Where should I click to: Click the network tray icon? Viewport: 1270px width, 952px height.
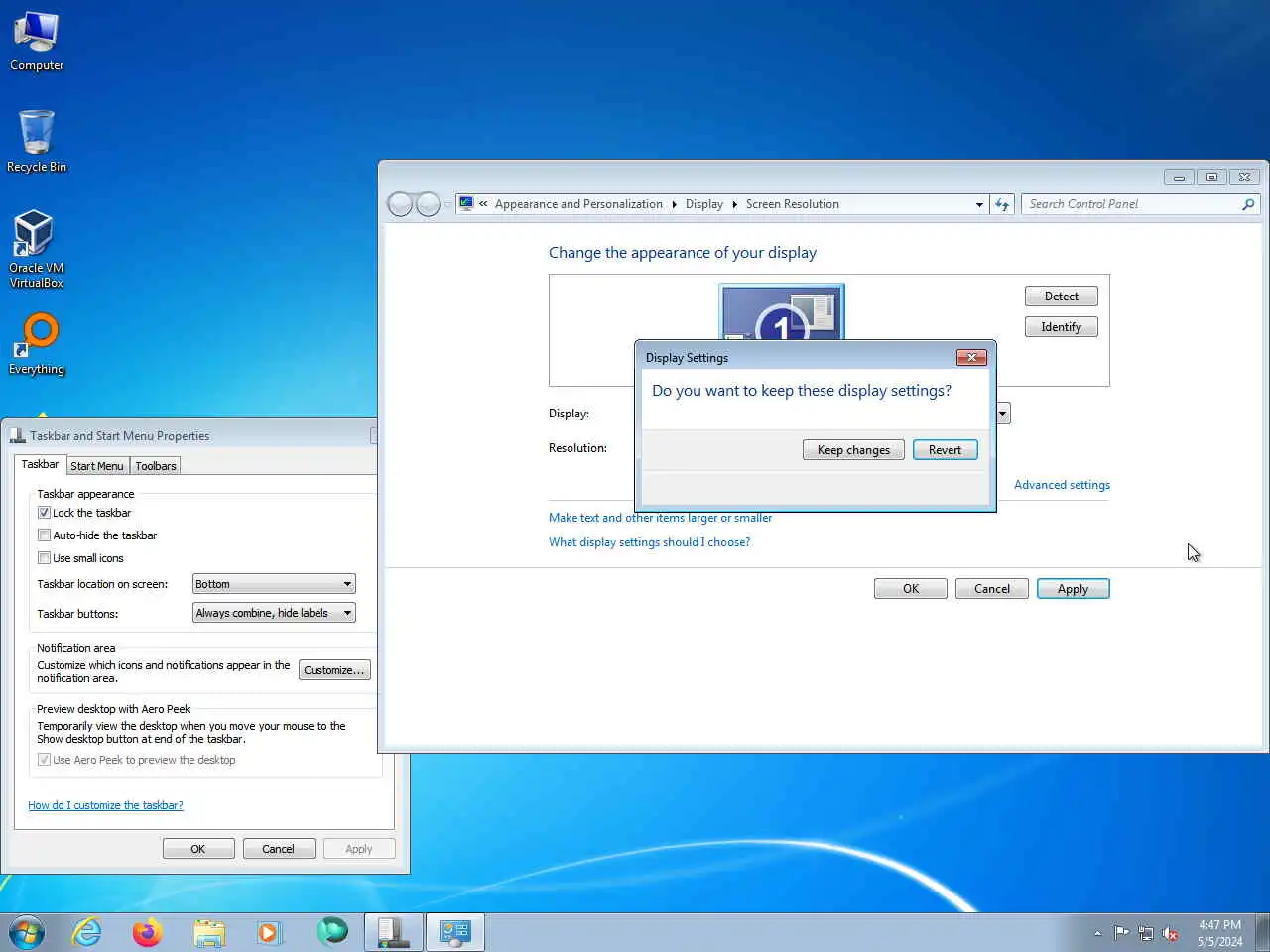pos(1146,933)
